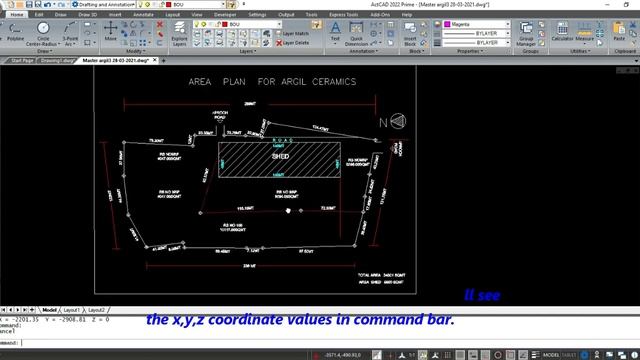Image resolution: width=640 pixels, height=360 pixels.
Task: Add a new drawing tab with plus button
Action: click(x=163, y=61)
